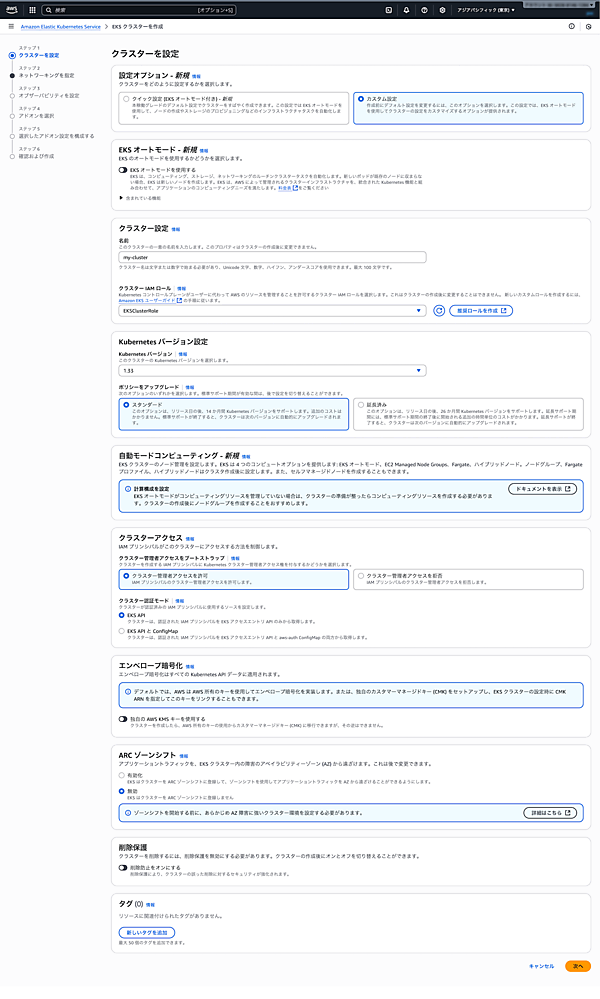Enable deletion protection toggle
The image size is (600, 999).
click(x=124, y=868)
